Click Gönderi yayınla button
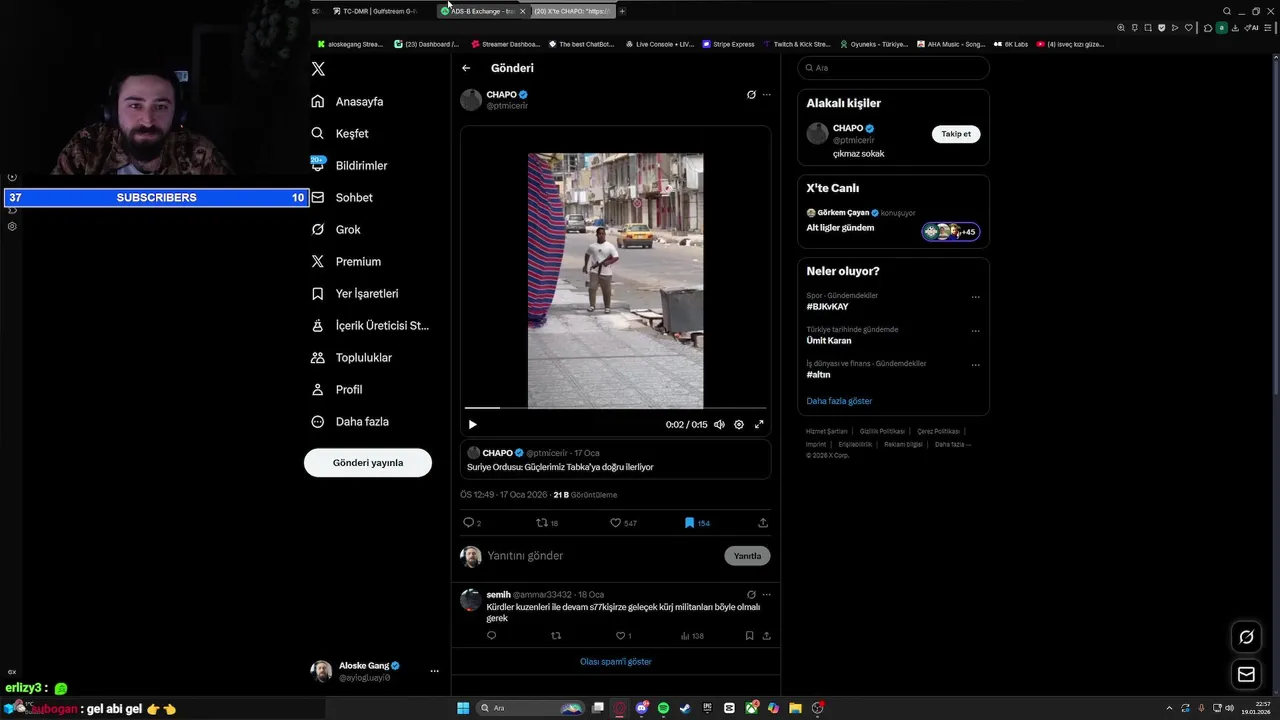 click(368, 463)
